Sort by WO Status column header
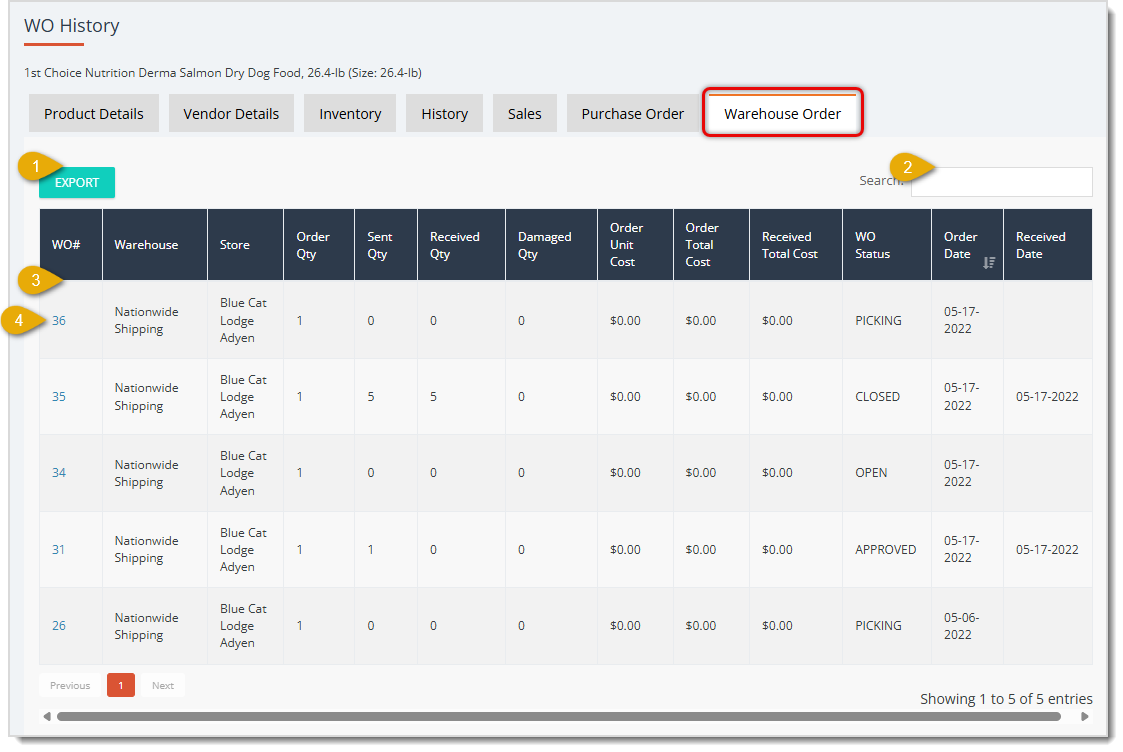The width and height of the screenshot is (1123, 752). [x=887, y=244]
